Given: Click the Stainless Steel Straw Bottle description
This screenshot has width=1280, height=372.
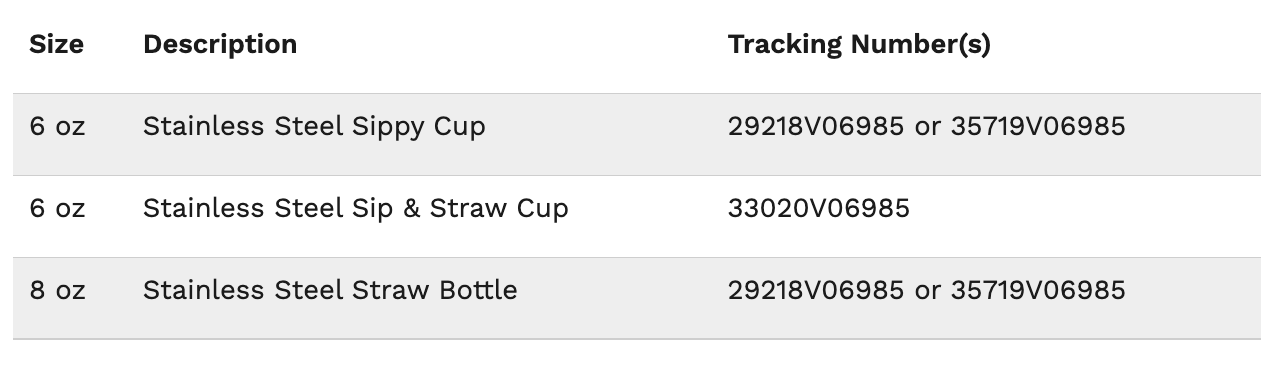Looking at the screenshot, I should click(330, 290).
